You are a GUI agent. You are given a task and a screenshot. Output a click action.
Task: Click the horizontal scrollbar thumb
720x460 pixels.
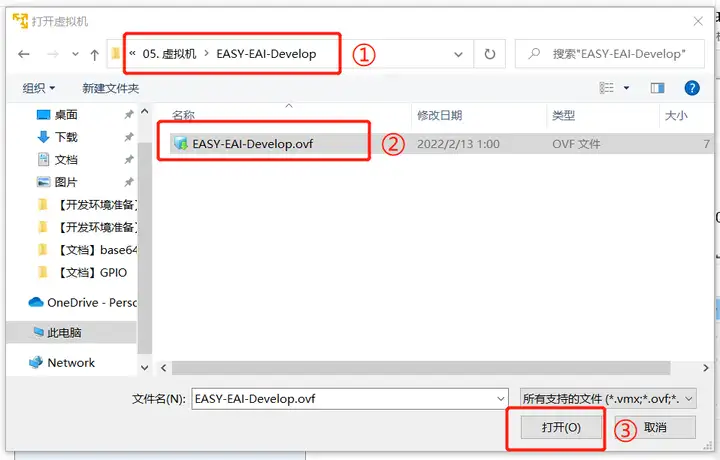[x=421, y=368]
